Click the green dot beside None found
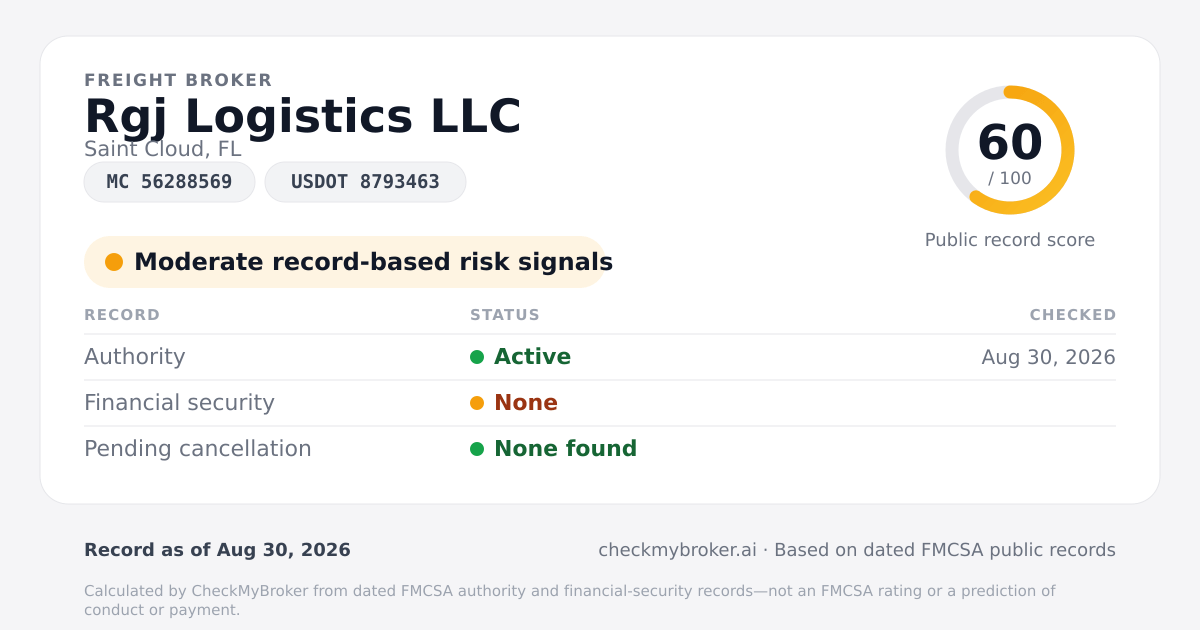The height and width of the screenshot is (630, 1200). (477, 449)
